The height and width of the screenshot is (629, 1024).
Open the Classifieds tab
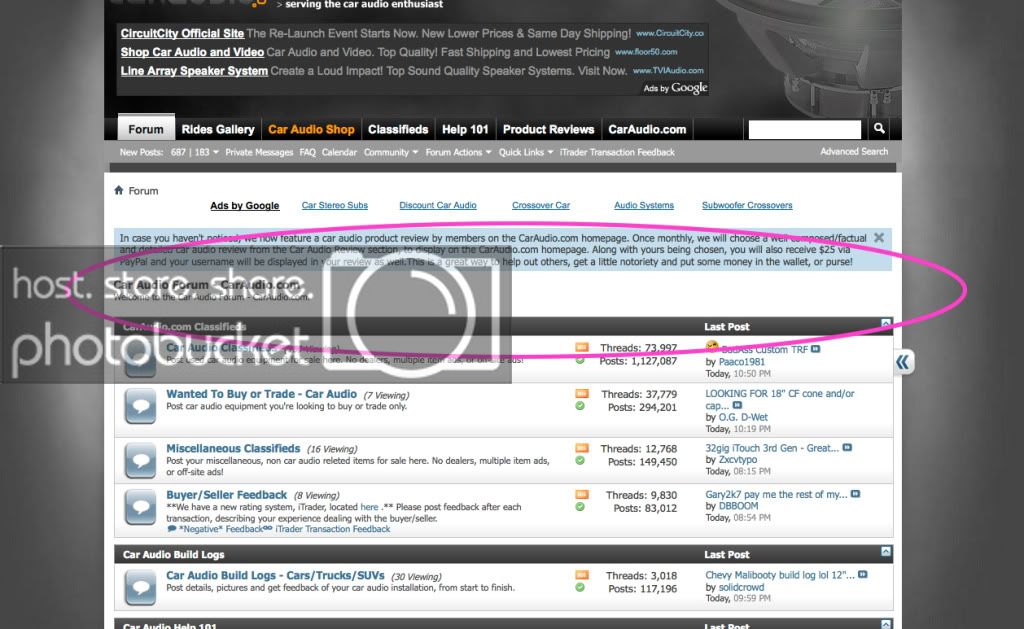point(398,129)
